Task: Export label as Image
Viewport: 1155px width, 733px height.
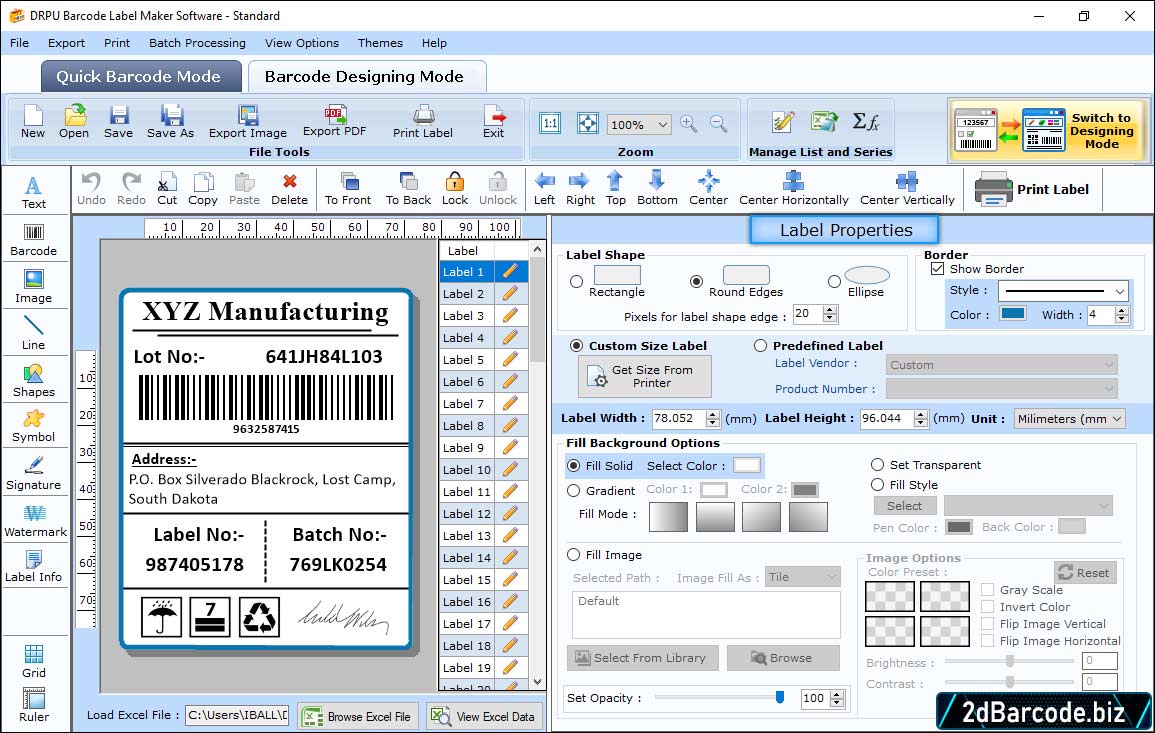Action: 248,122
